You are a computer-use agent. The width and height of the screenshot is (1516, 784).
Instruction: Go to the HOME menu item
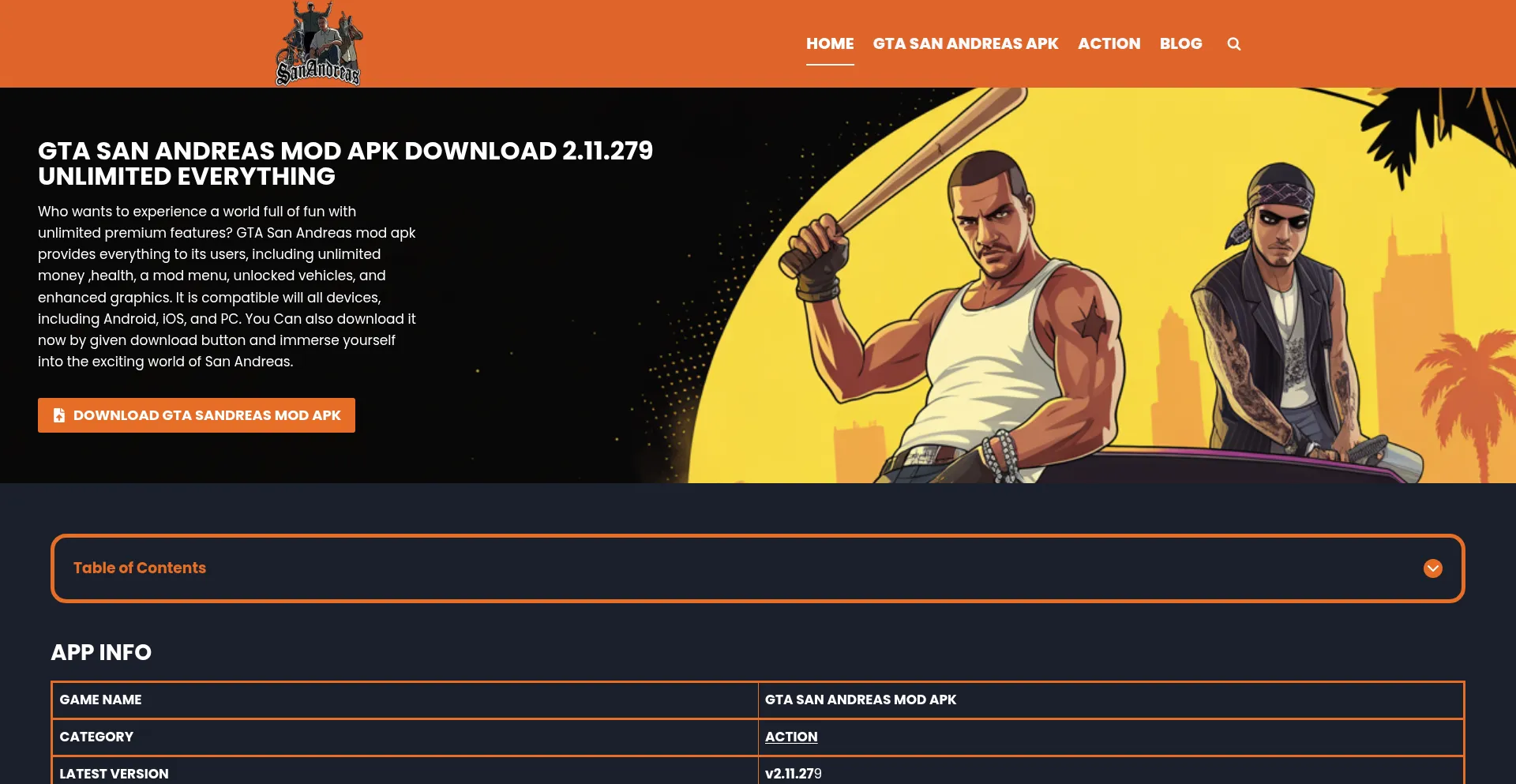pyautogui.click(x=830, y=43)
